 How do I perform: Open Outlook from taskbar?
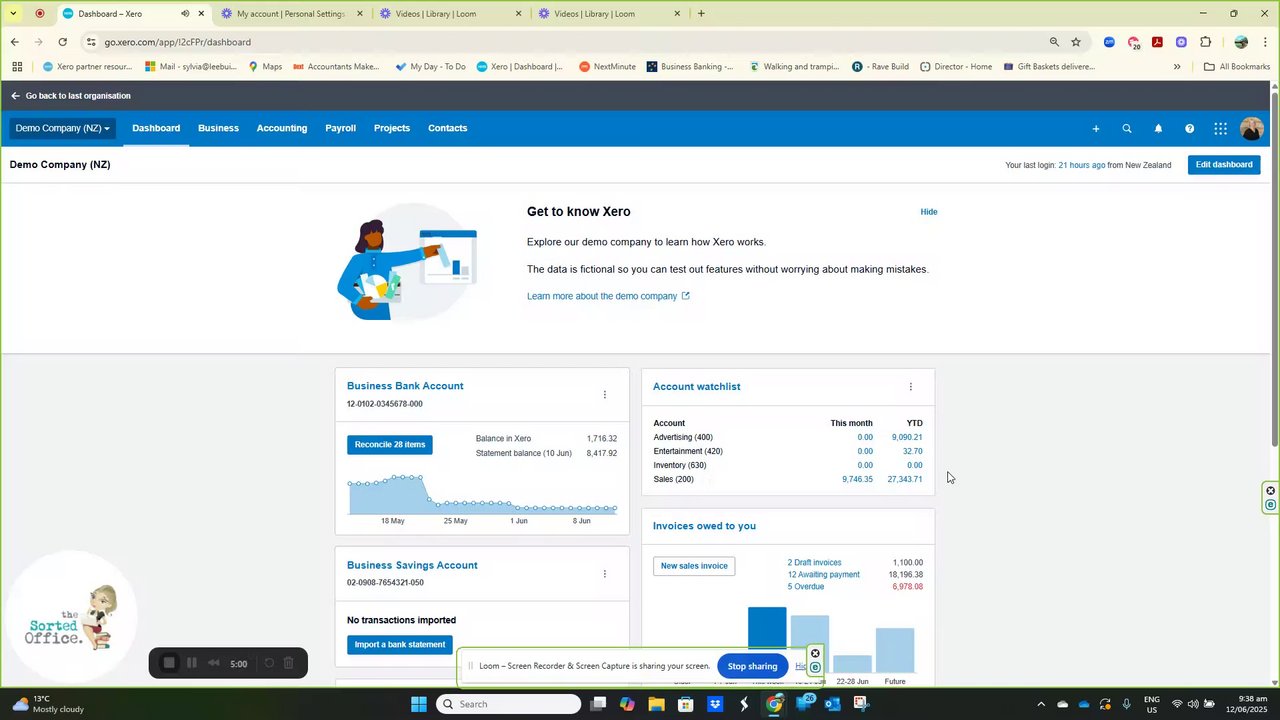coord(832,704)
